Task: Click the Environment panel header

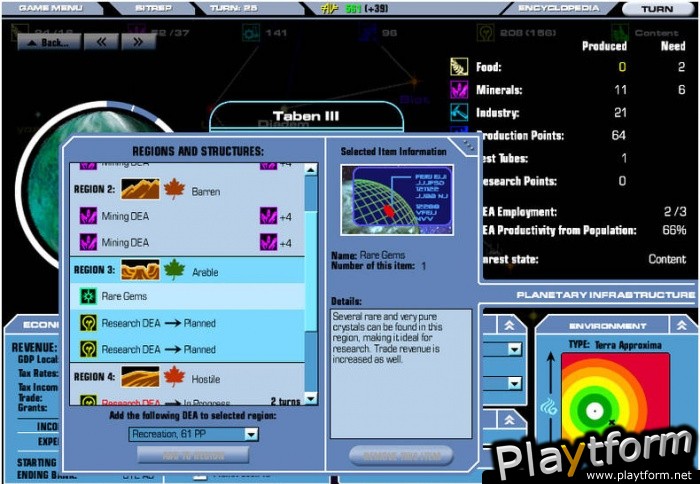Action: (608, 326)
